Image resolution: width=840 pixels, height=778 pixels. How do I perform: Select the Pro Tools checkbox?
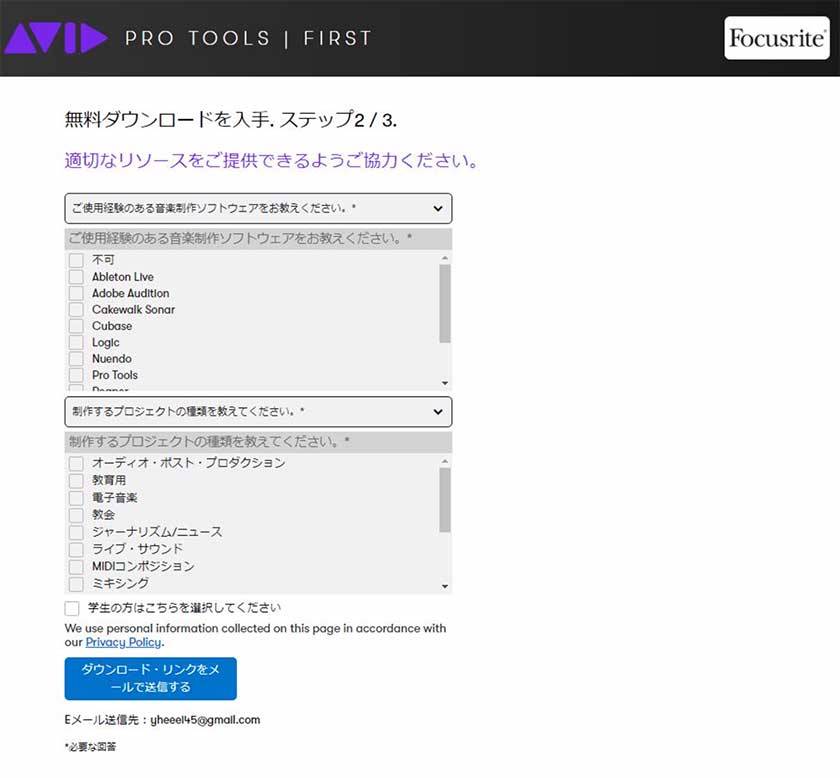pos(76,375)
